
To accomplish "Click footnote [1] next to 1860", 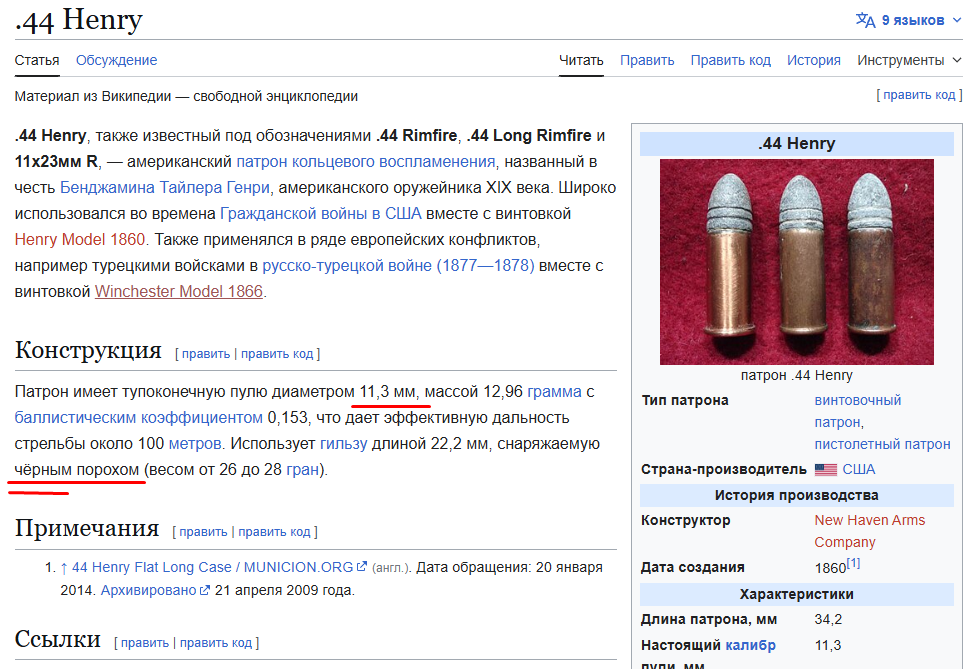I will pos(853,563).
